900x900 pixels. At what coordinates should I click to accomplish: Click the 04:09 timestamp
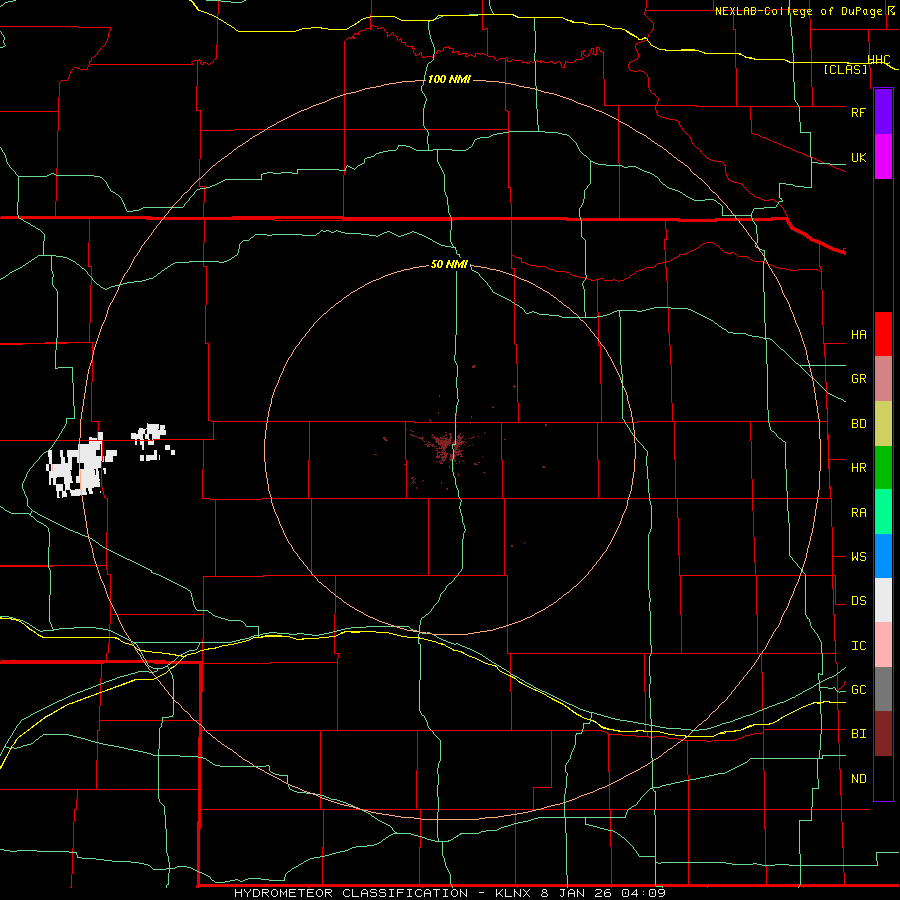[x=643, y=893]
